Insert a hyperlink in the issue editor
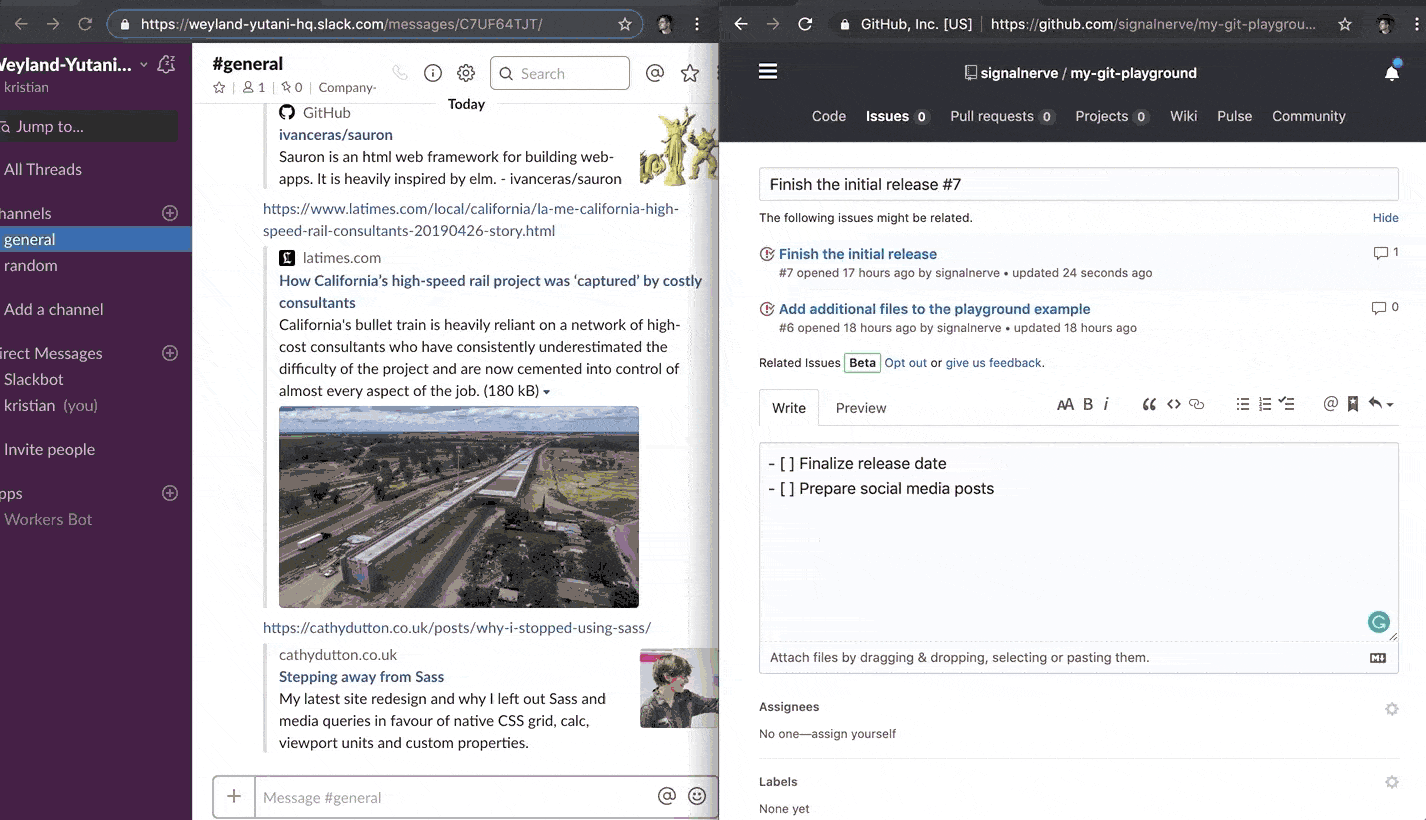Screen dimensions: 1426x820 [1196, 404]
